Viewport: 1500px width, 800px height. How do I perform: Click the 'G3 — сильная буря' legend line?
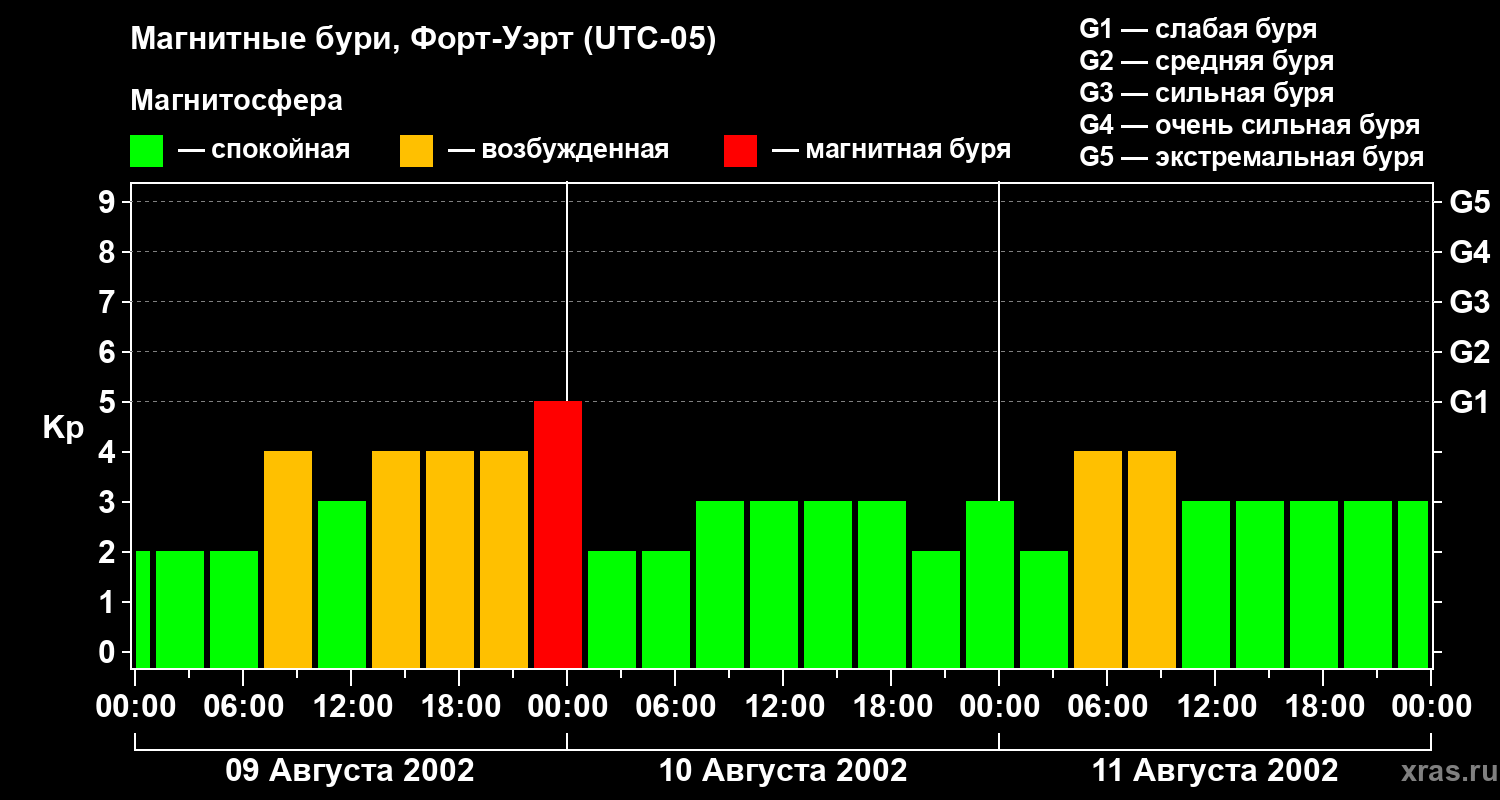[x=1206, y=93]
